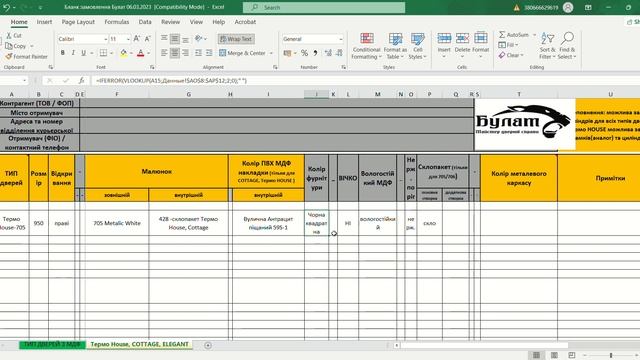640x360 pixels.
Task: Decrease the cell indent
Action: click(198, 53)
